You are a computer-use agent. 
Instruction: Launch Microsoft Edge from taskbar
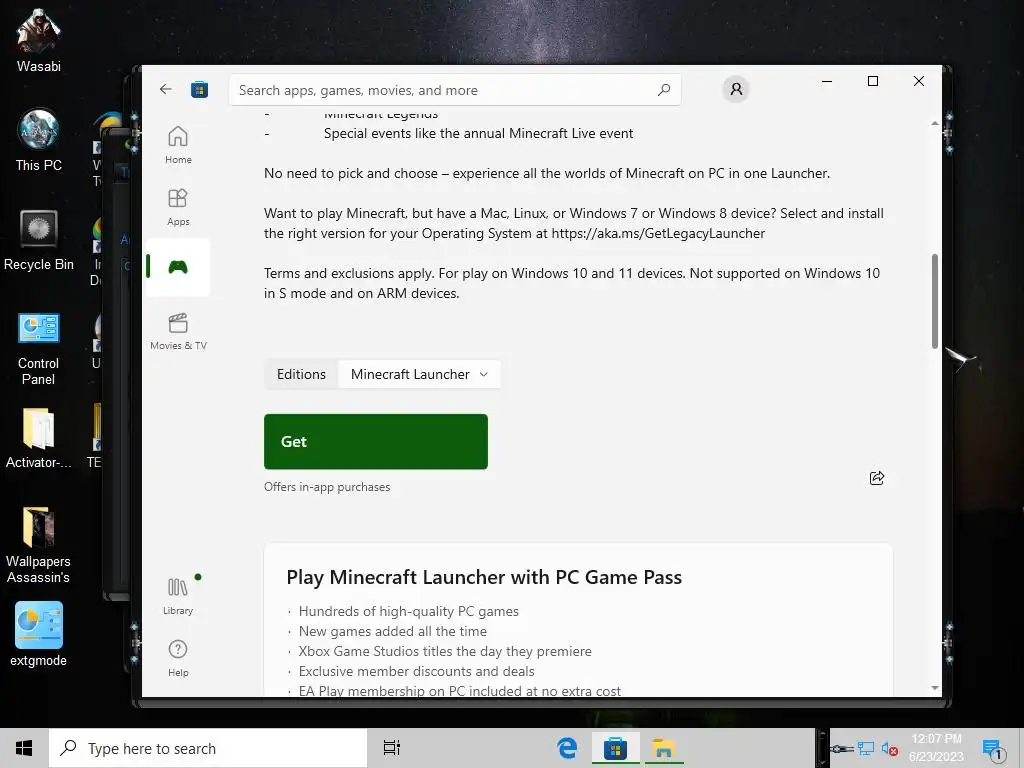point(567,748)
